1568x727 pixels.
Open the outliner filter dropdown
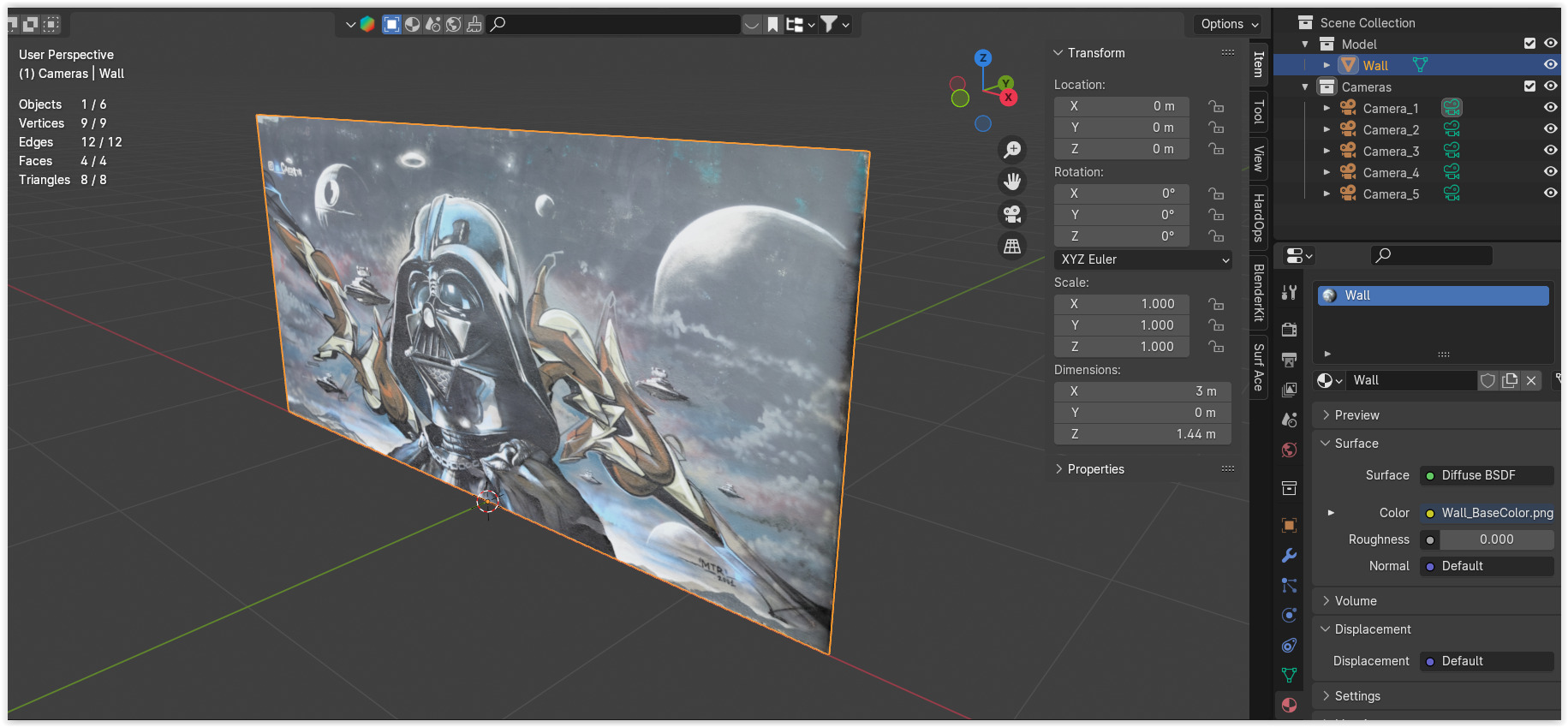click(835, 24)
